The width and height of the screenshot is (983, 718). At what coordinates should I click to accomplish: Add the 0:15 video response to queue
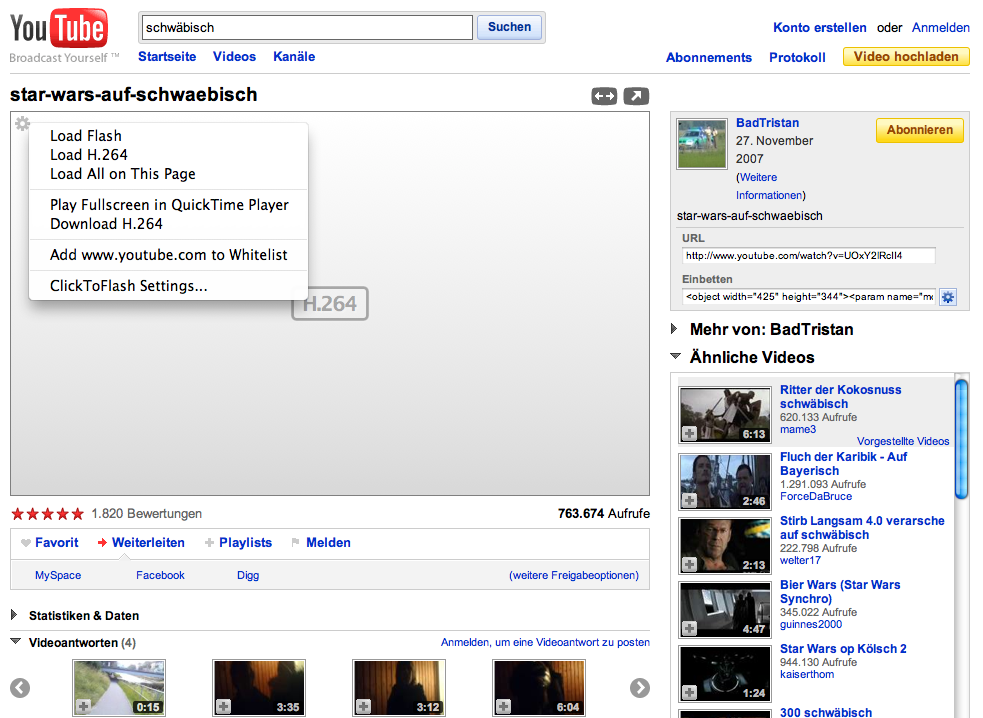[83, 707]
